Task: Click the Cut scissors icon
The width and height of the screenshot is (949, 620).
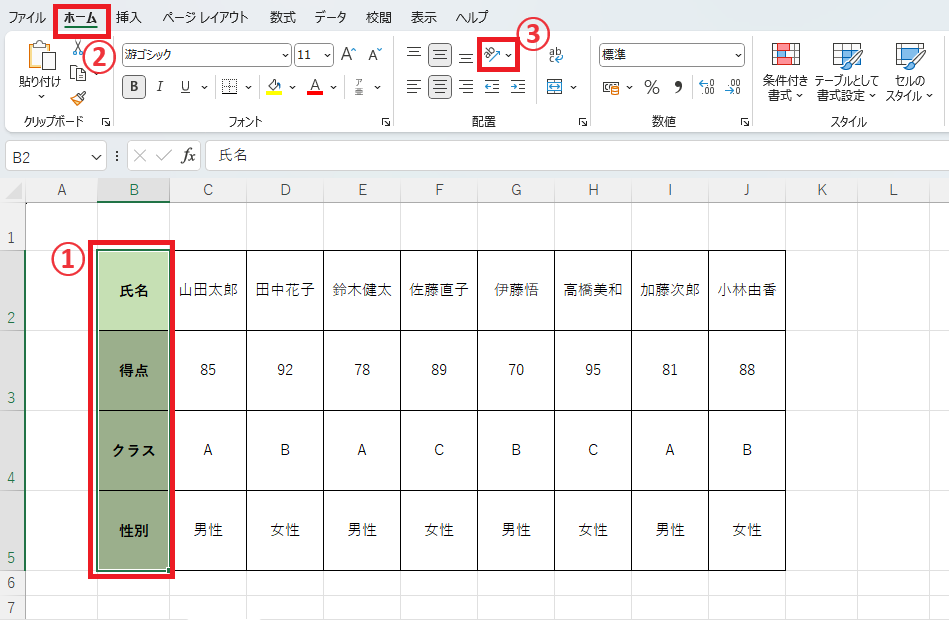Action: (x=78, y=47)
